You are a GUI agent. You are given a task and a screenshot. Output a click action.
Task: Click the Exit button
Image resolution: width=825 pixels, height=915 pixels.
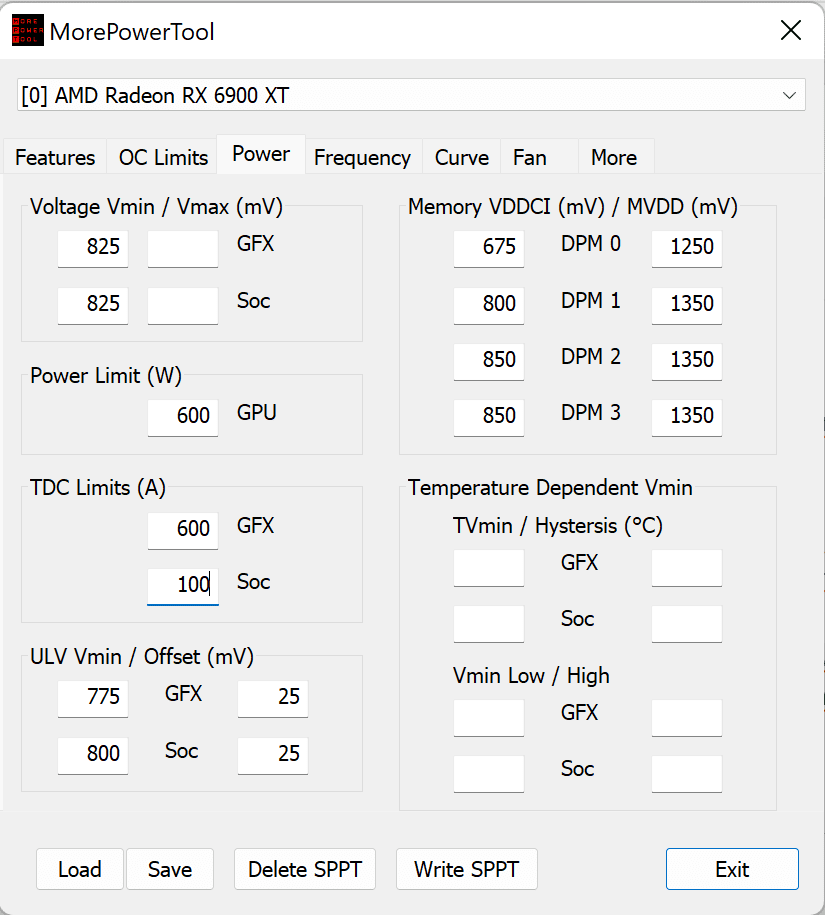[732, 869]
